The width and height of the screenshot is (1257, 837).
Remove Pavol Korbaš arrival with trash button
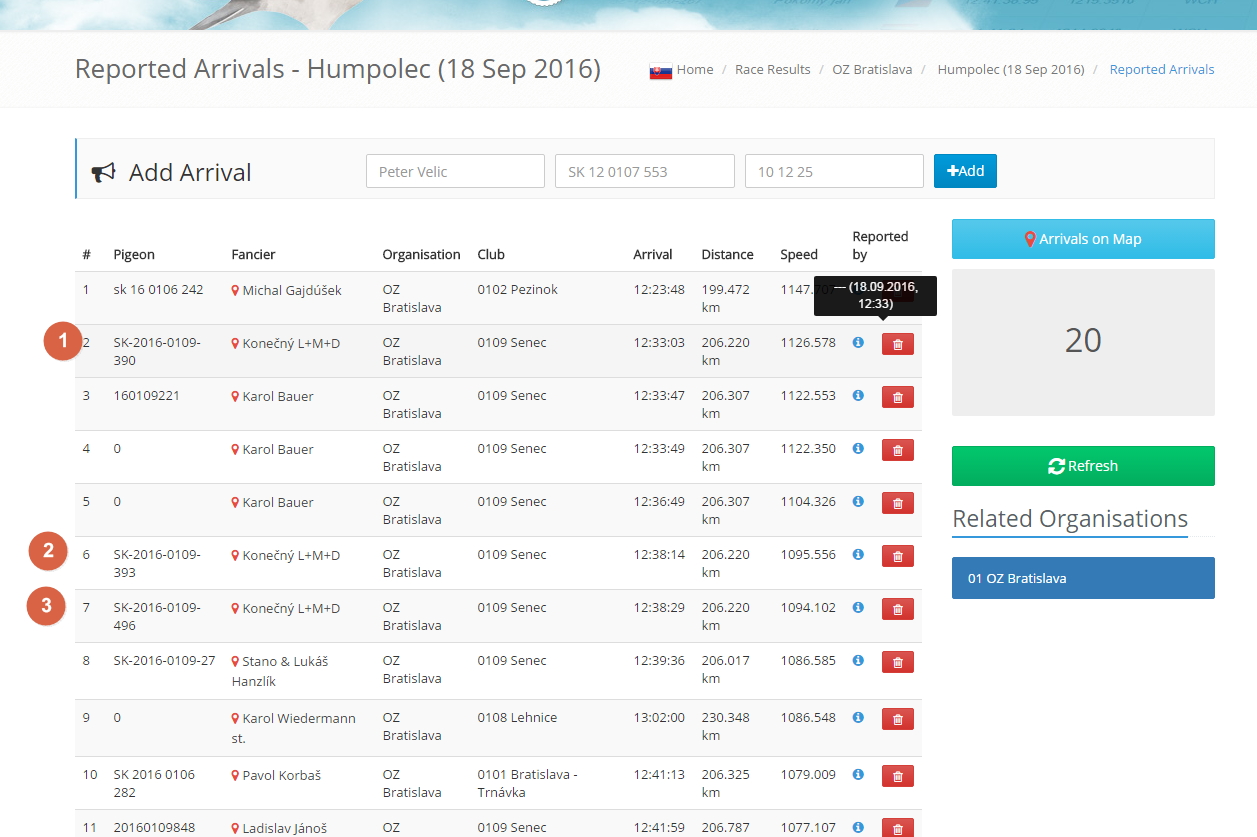(x=897, y=776)
